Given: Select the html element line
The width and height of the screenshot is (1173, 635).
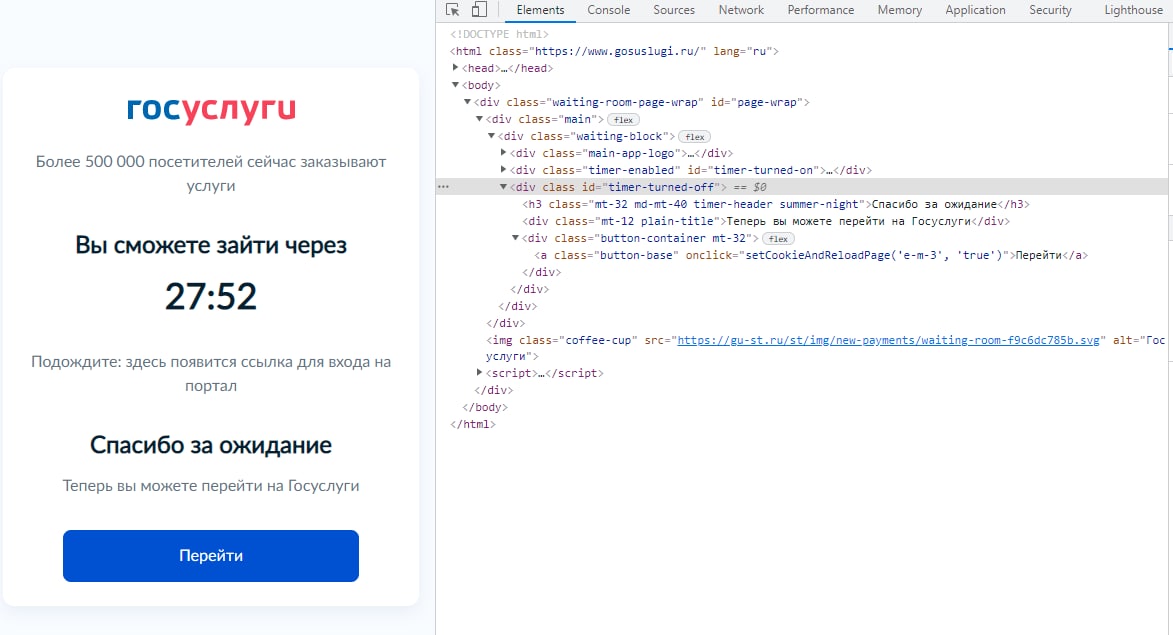Looking at the screenshot, I should click(614, 52).
